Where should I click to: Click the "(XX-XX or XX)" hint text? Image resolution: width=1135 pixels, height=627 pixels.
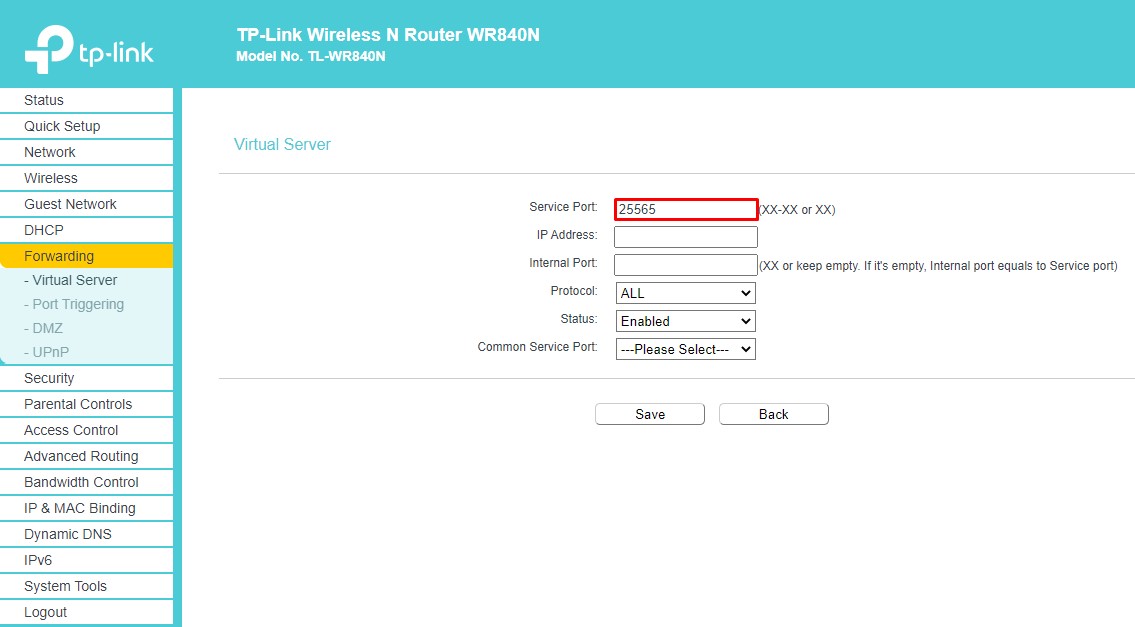coord(797,210)
